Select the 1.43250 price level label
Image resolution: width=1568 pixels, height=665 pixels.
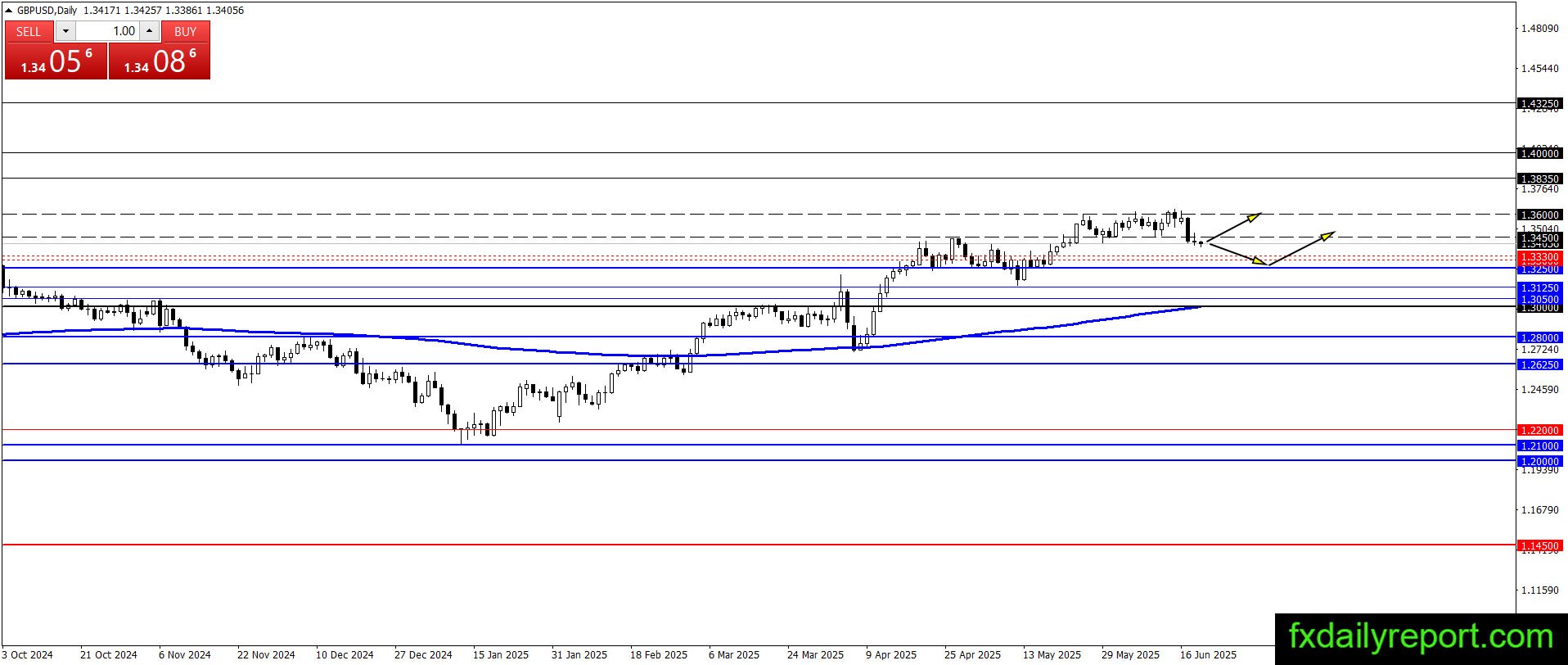(x=1539, y=104)
